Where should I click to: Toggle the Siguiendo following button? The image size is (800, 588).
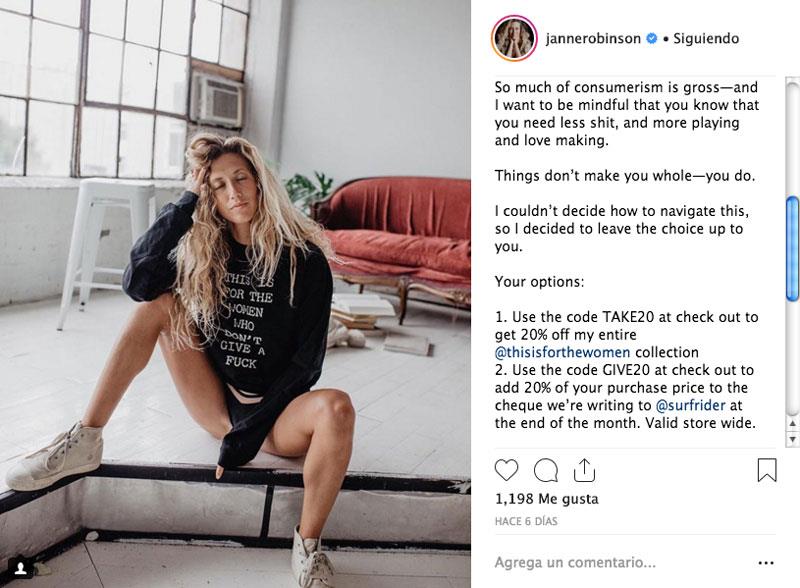[x=706, y=38]
